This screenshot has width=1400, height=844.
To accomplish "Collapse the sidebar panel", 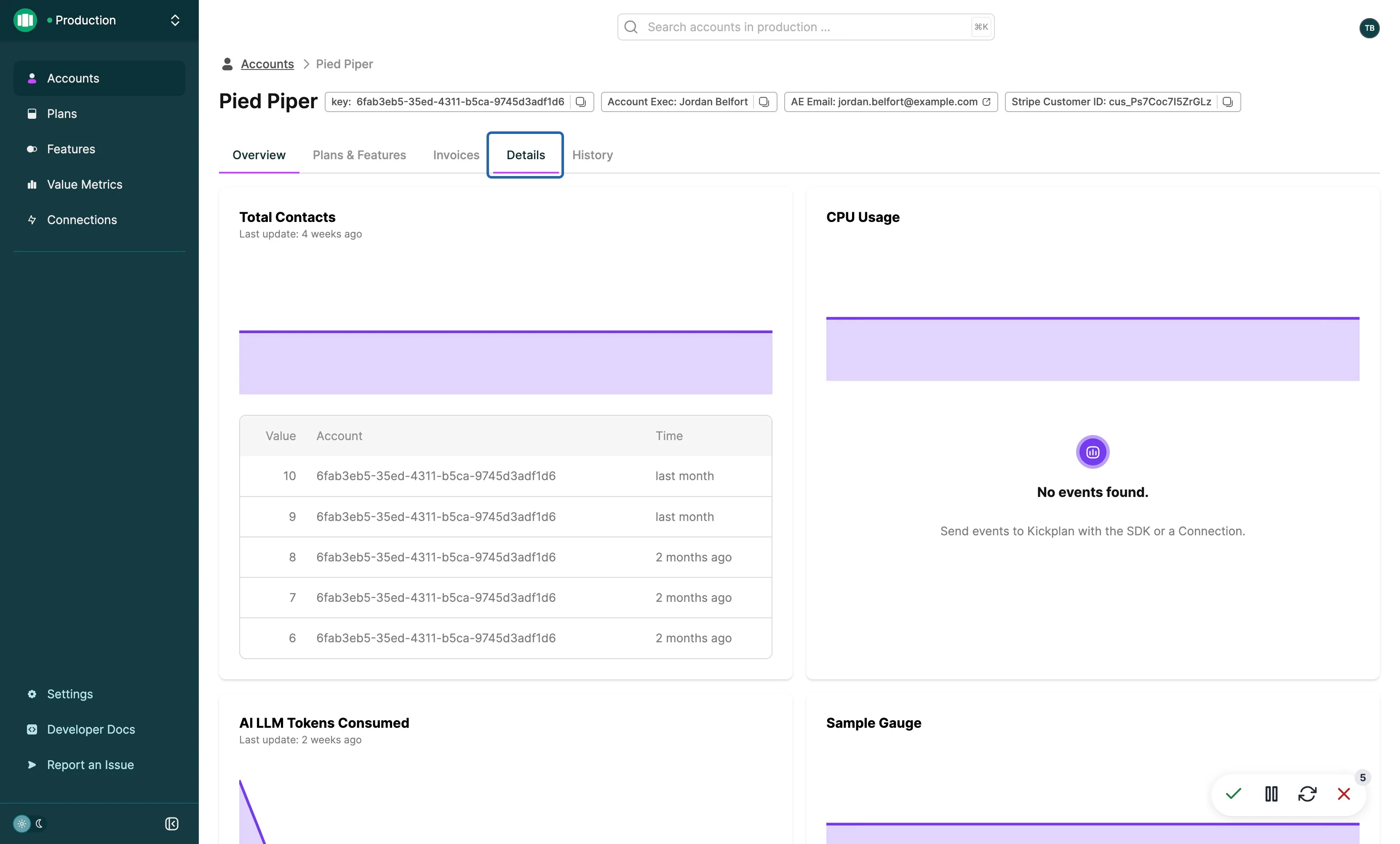I will tap(171, 823).
